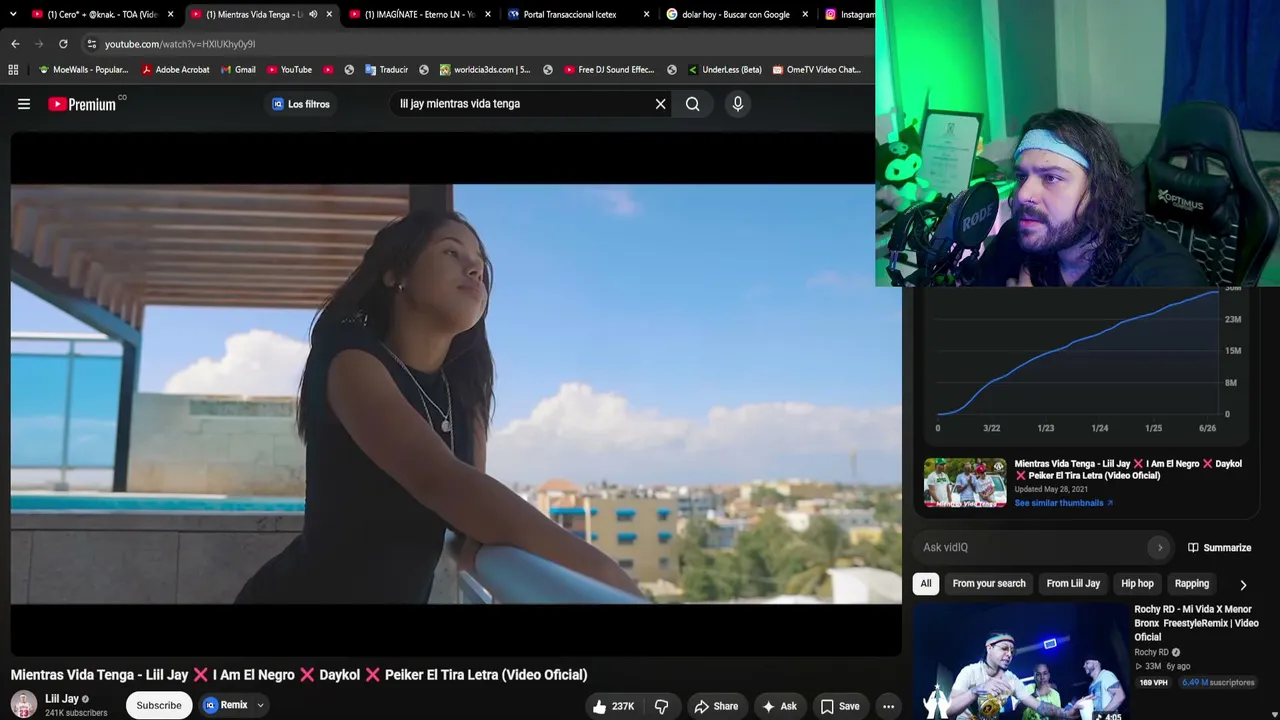Open site information icon in address bar

click(x=91, y=44)
